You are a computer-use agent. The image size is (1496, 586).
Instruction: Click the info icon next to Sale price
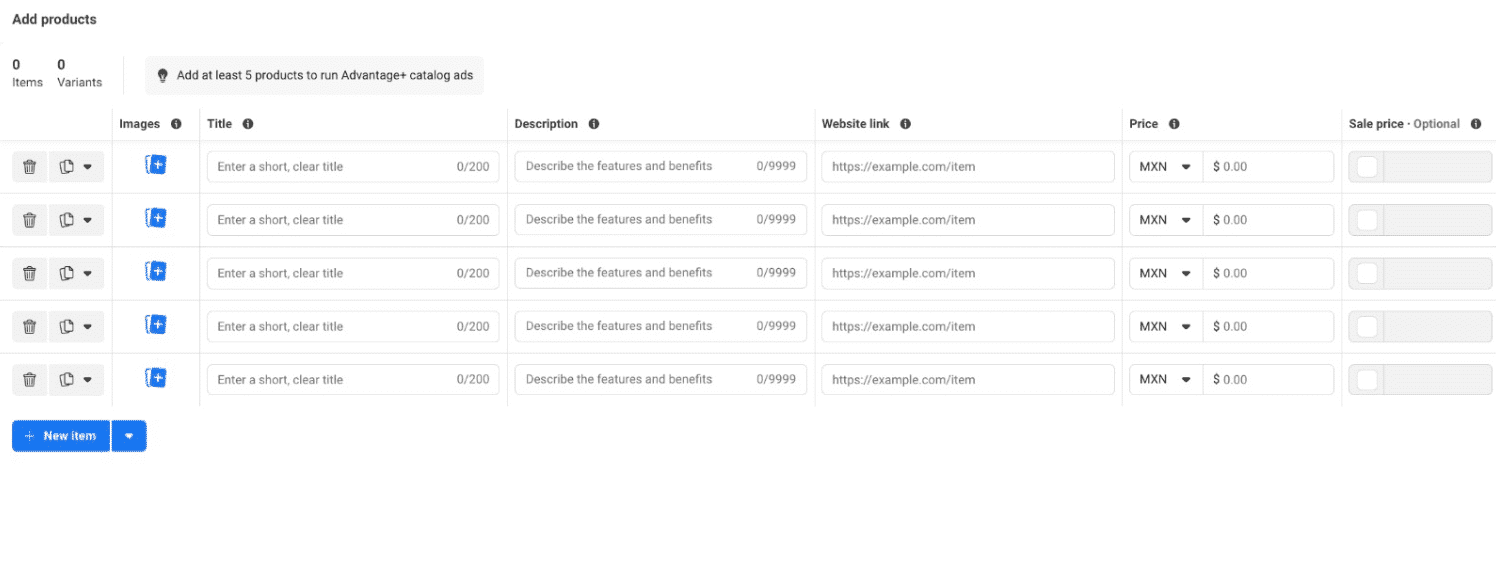pyautogui.click(x=1476, y=124)
